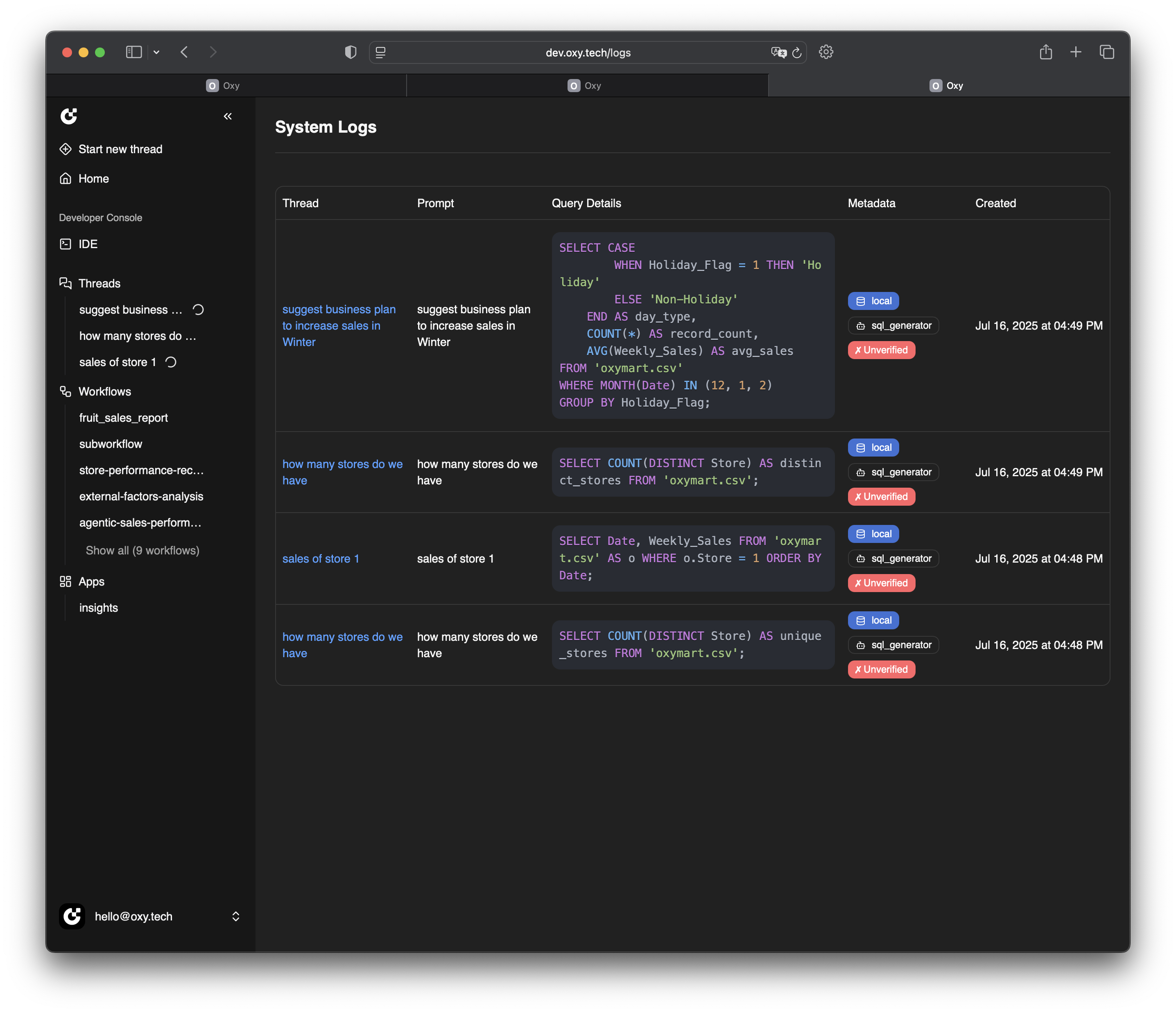Image resolution: width=1176 pixels, height=1013 pixels.
Task: Click the unique_stores query code block
Action: (x=693, y=644)
